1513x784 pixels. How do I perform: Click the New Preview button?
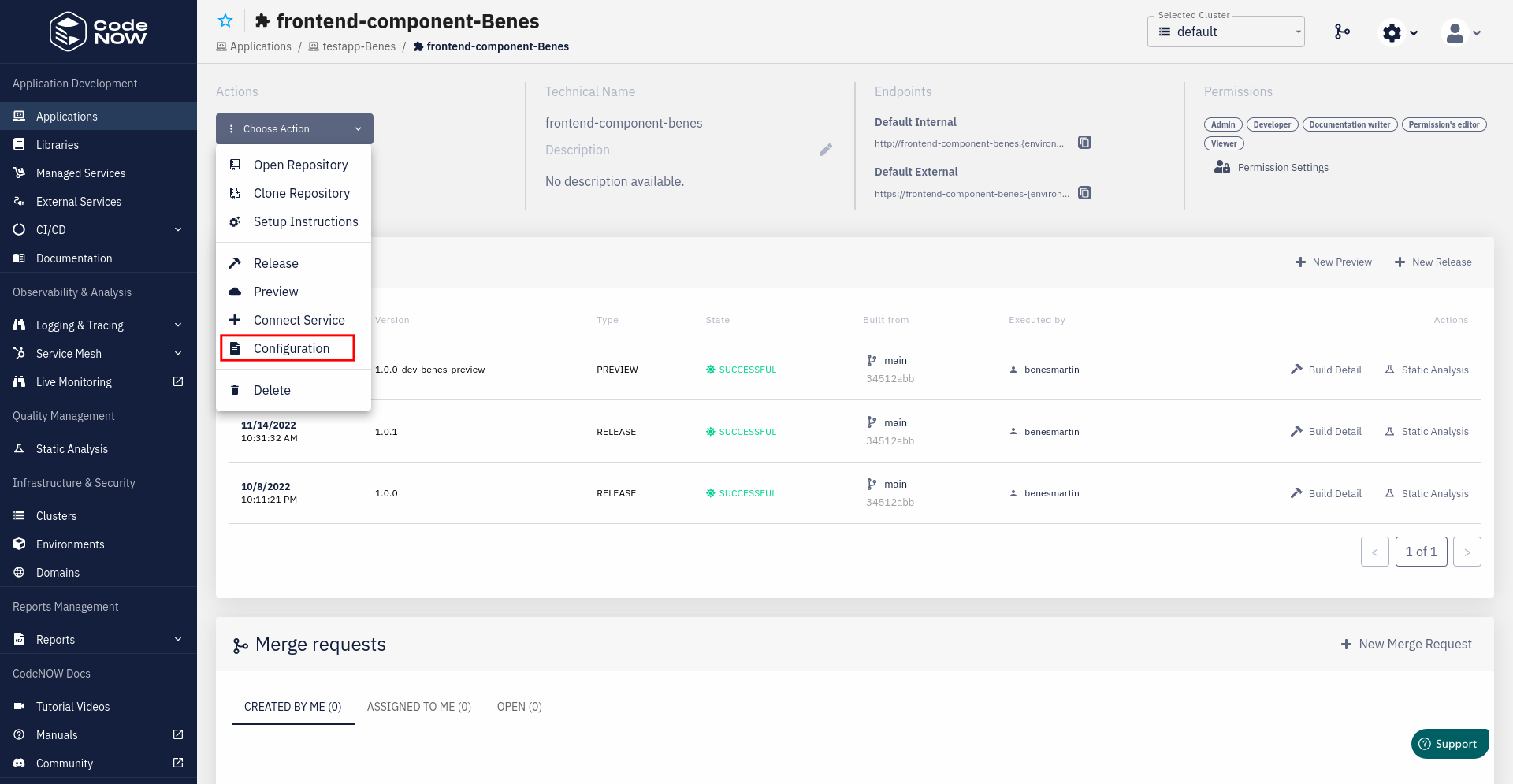1333,262
